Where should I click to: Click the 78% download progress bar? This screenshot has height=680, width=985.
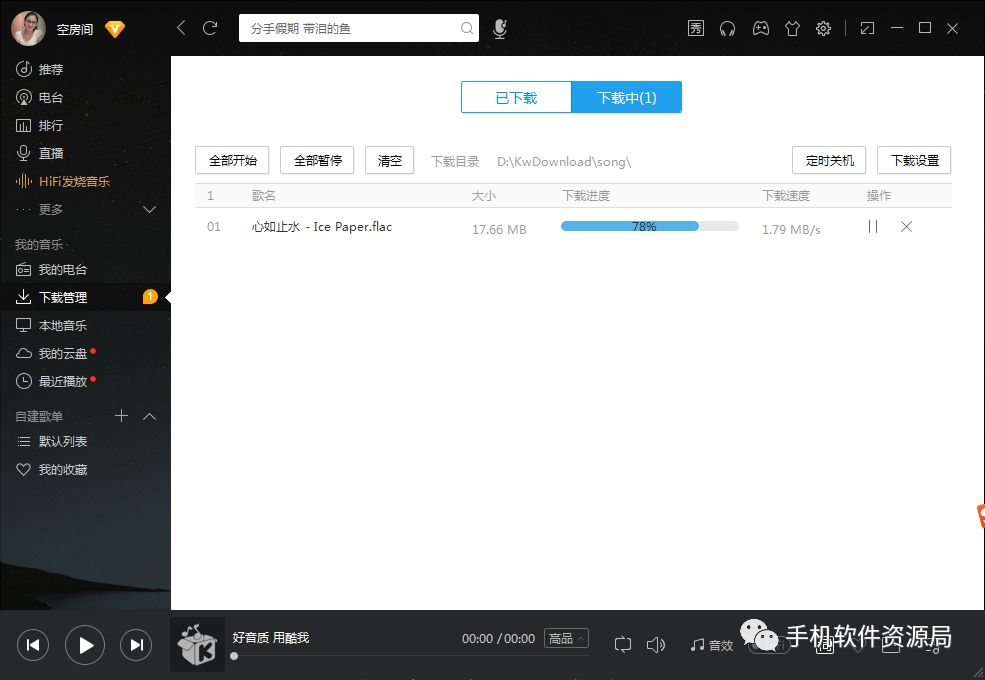click(x=650, y=226)
